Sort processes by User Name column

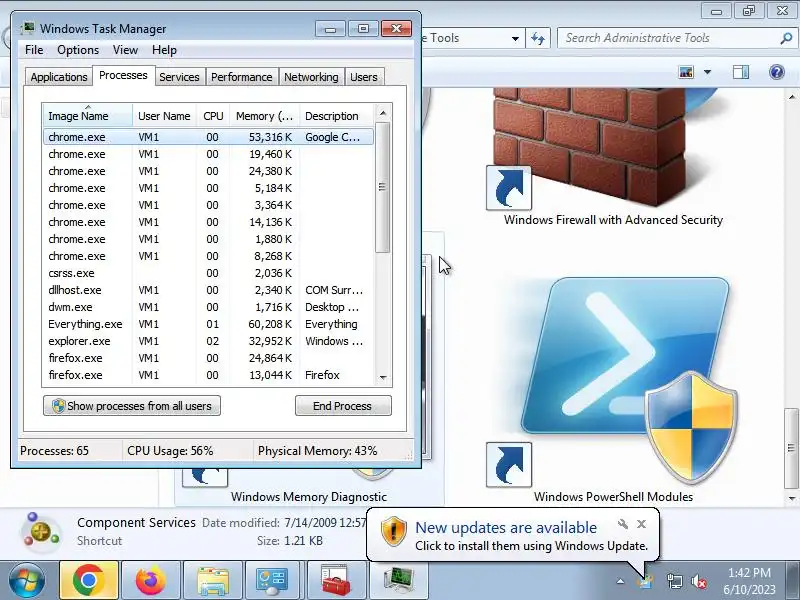point(164,116)
